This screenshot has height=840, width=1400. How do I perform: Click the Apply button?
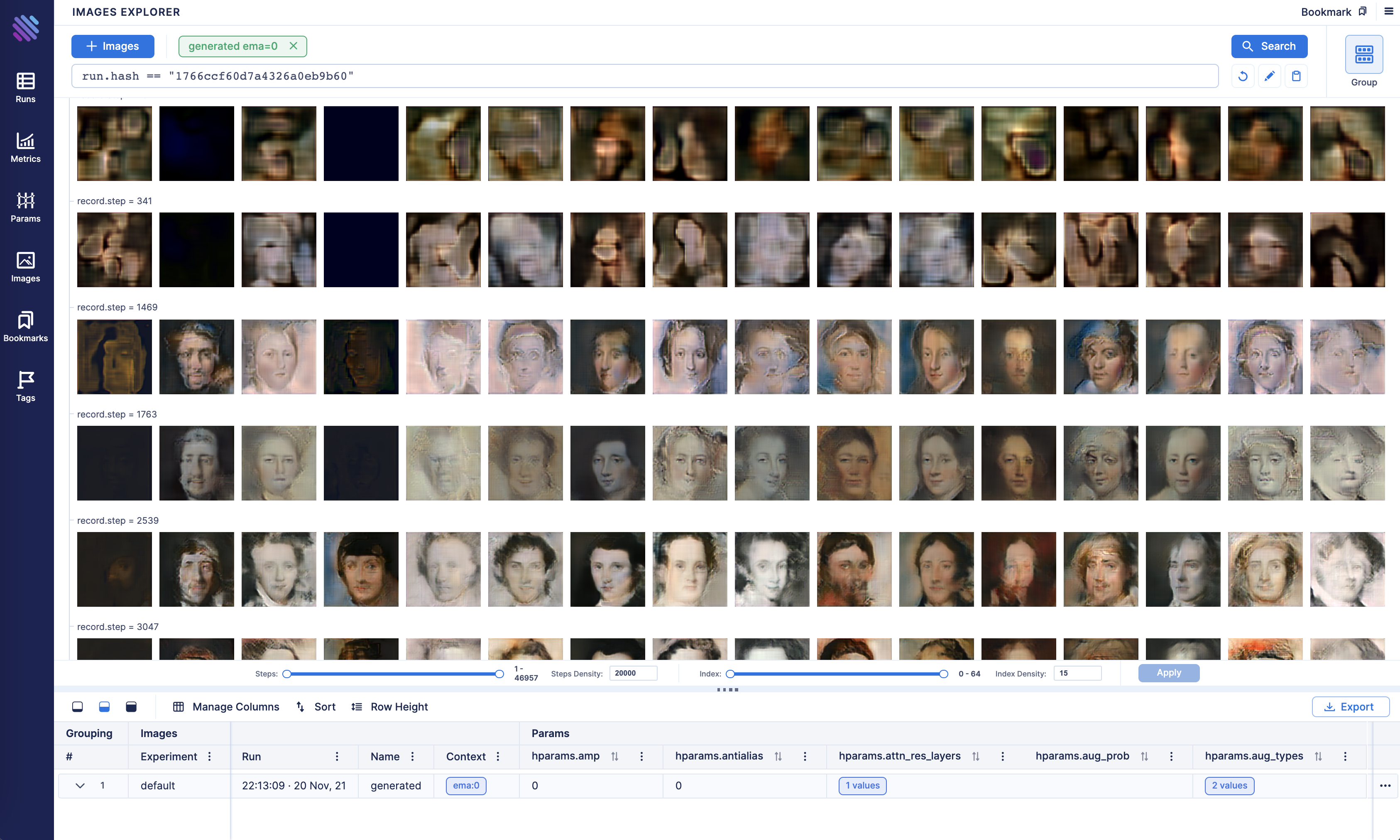[1168, 672]
